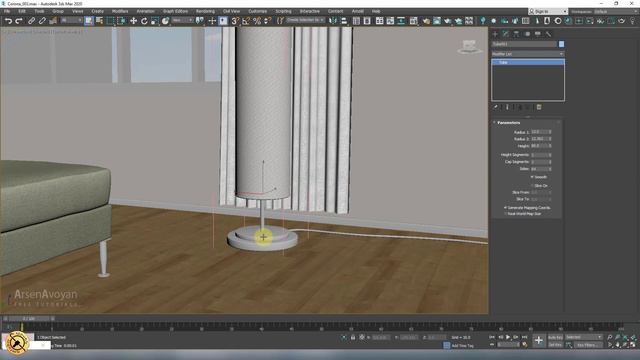Image resolution: width=640 pixels, height=360 pixels.
Task: Open the Create tab in command panel
Action: (x=495, y=34)
